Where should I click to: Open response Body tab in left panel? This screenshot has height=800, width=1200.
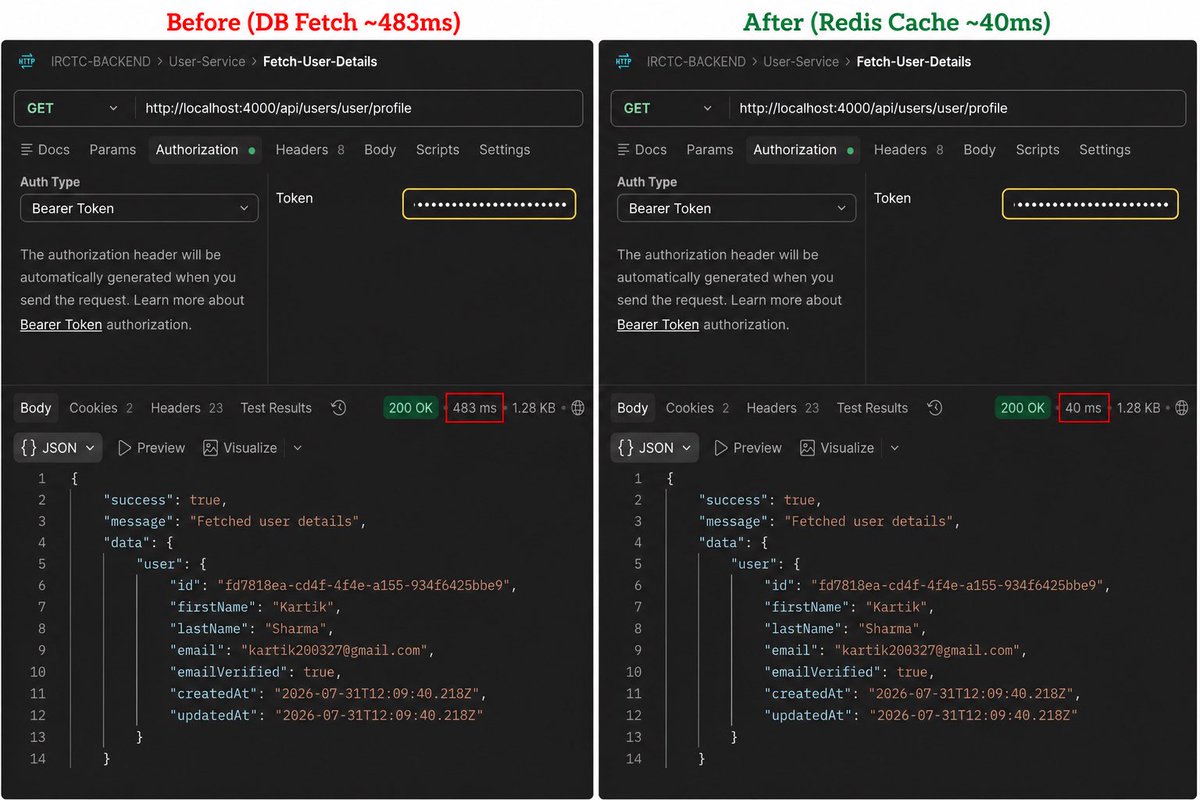[x=36, y=408]
